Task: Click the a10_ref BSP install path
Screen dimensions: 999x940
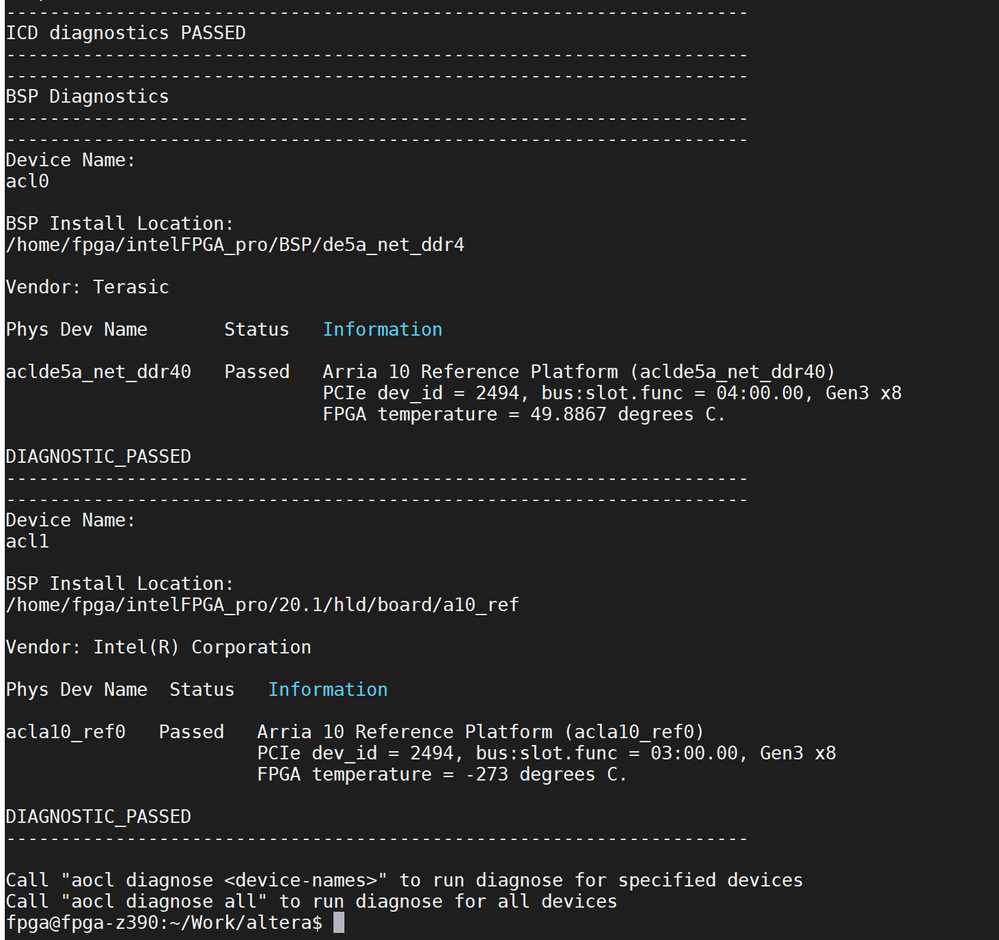Action: coord(262,604)
